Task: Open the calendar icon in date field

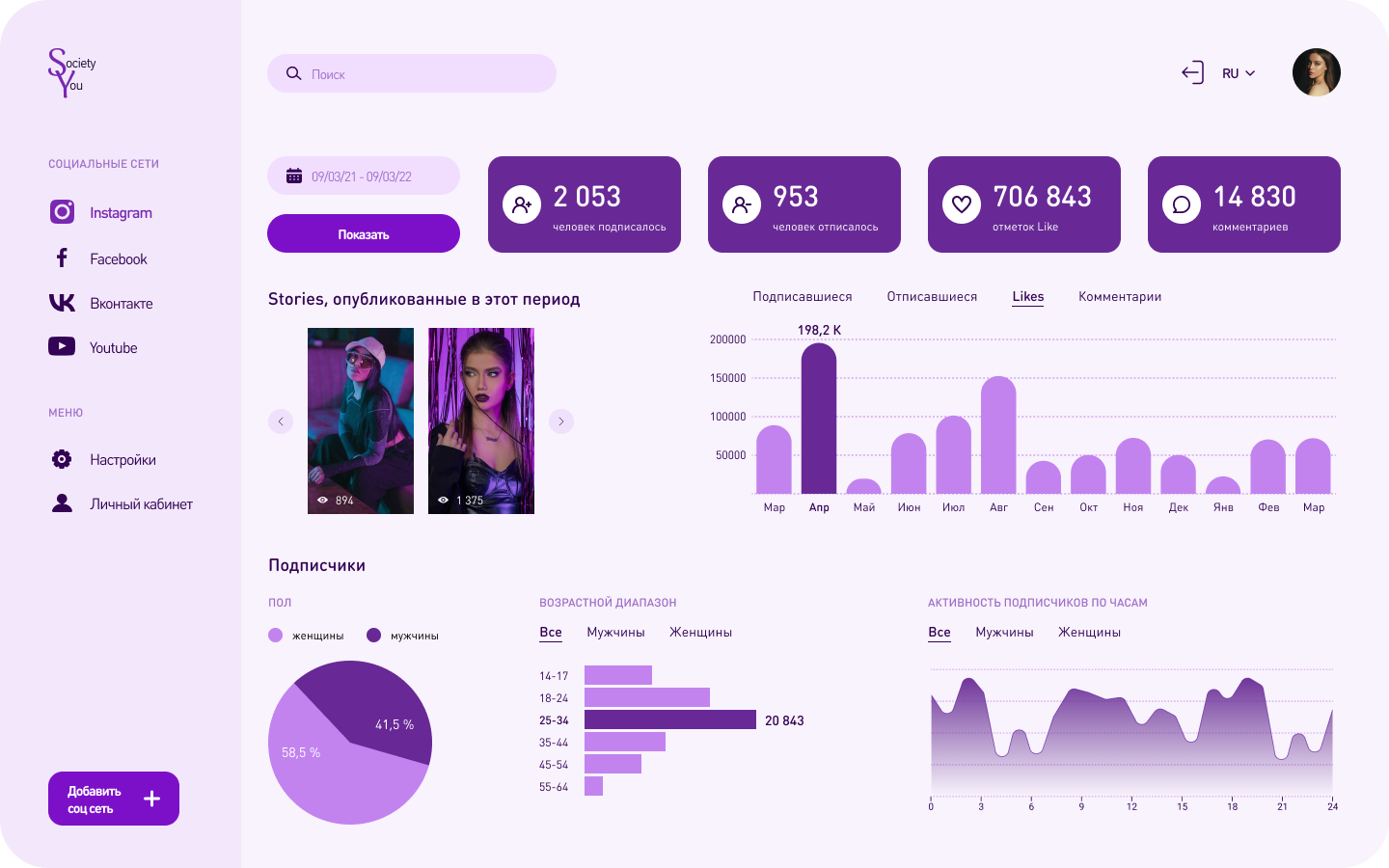Action: tap(291, 175)
